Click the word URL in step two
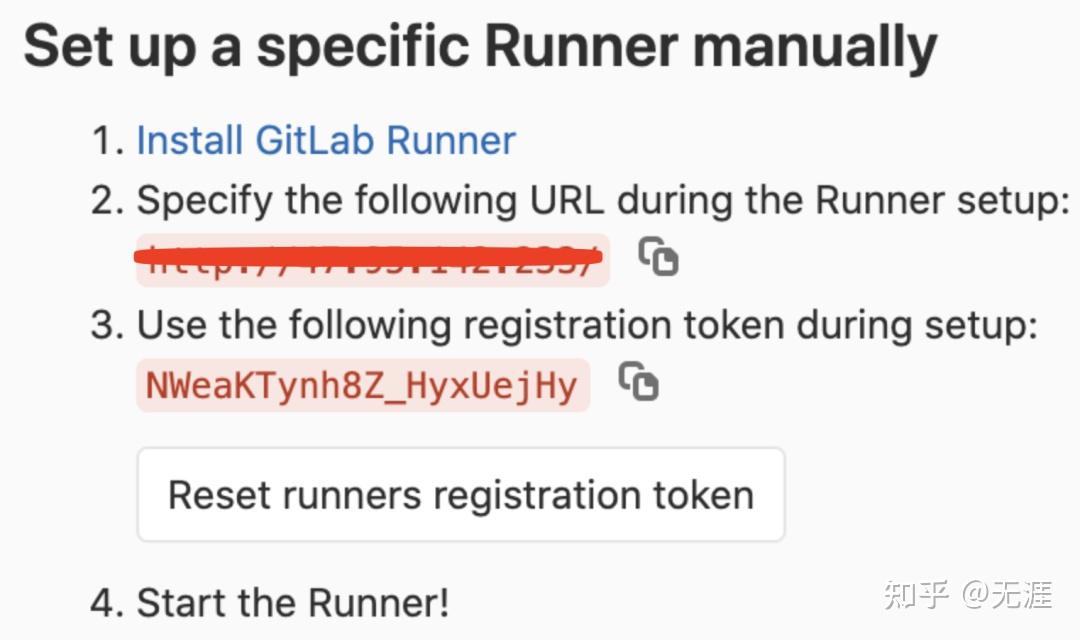1080x640 pixels. tap(567, 201)
